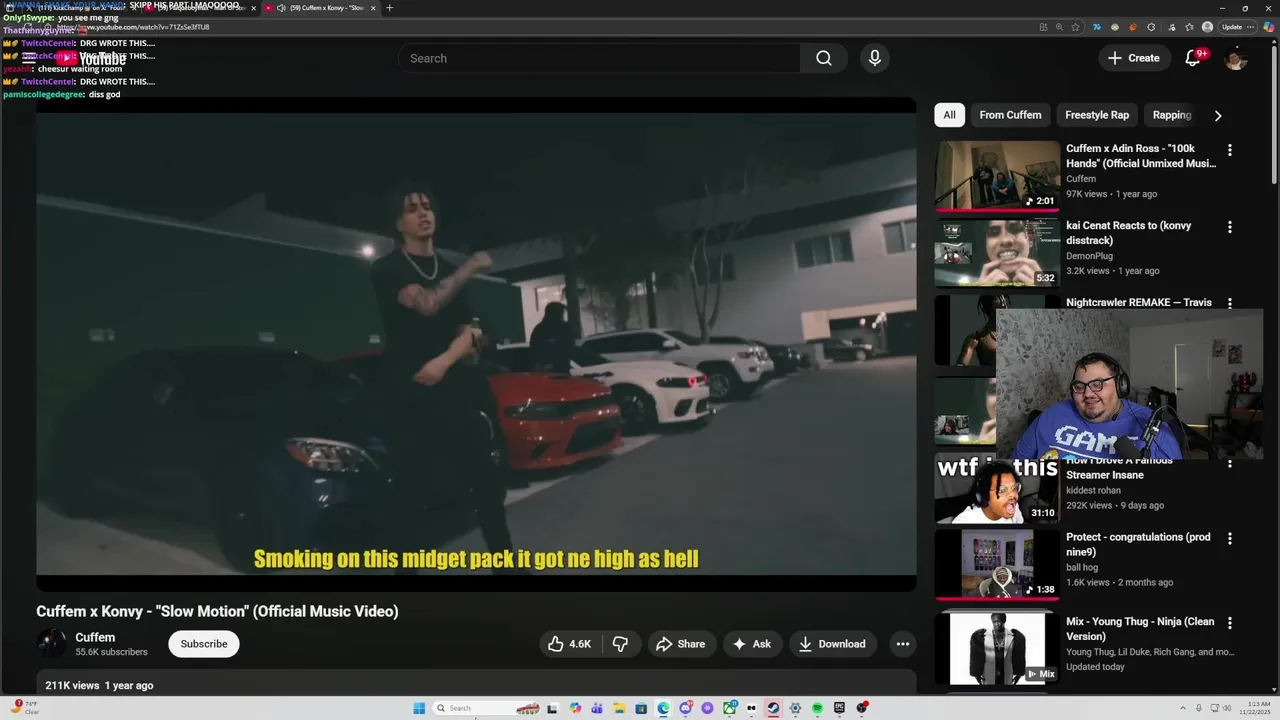This screenshot has width=1280, height=720.
Task: Open the favorites collection icon
Action: pos(1189,27)
